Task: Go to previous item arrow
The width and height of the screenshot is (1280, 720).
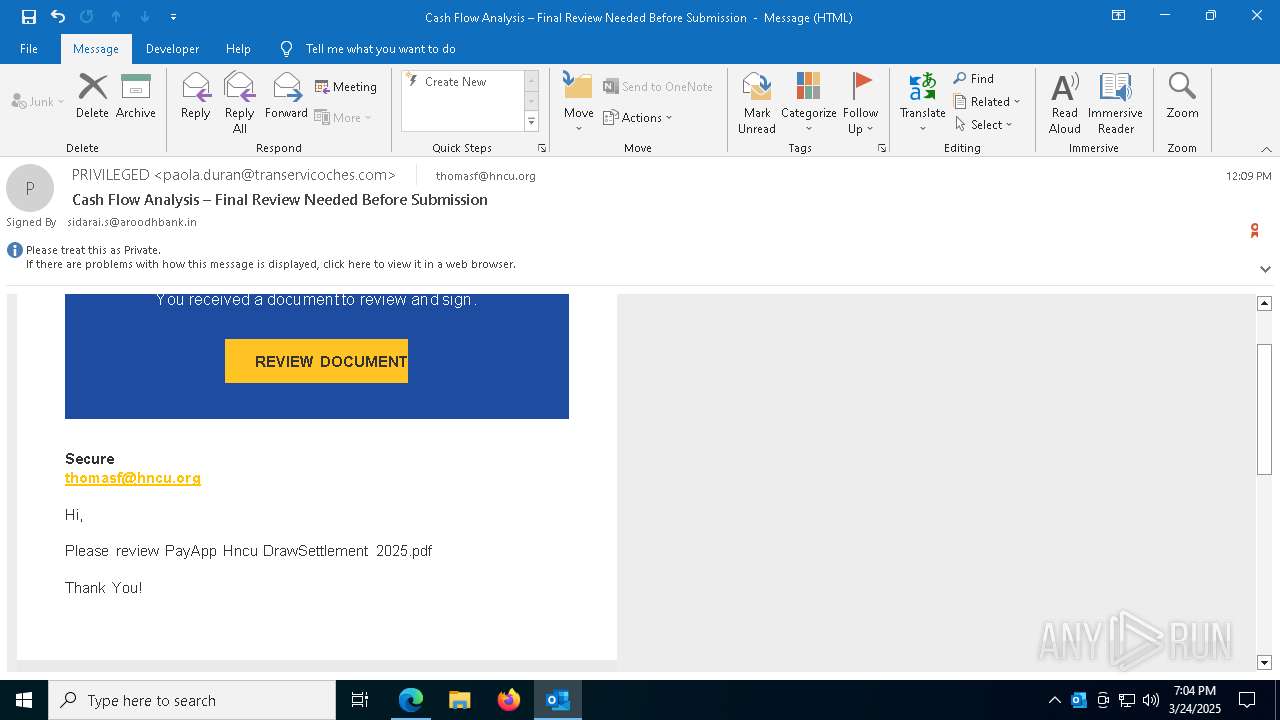Action: click(116, 17)
